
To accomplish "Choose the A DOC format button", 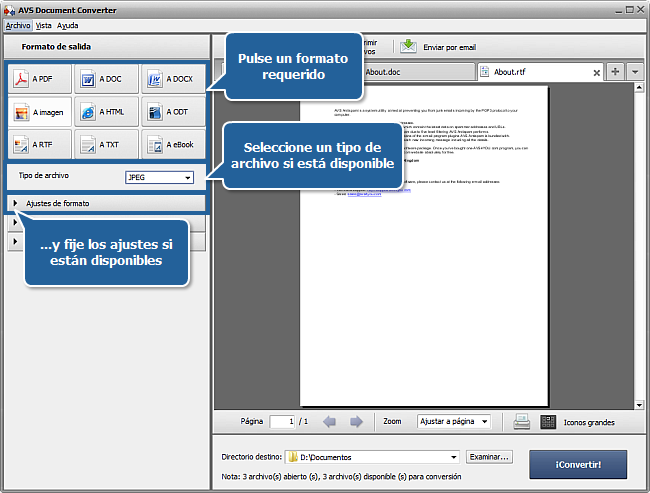I will click(107, 79).
